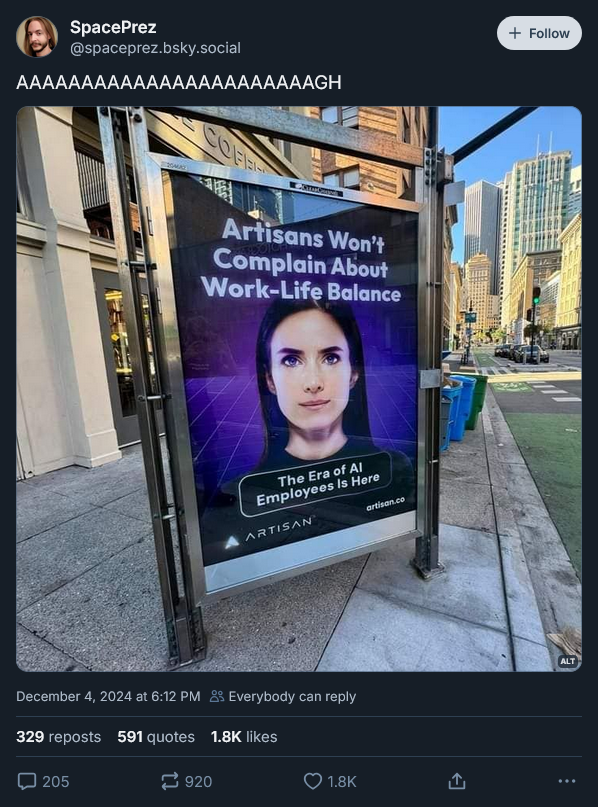Viewport: 598px width, 807px height.
Task: Click the share upload icon
Action: [x=456, y=781]
